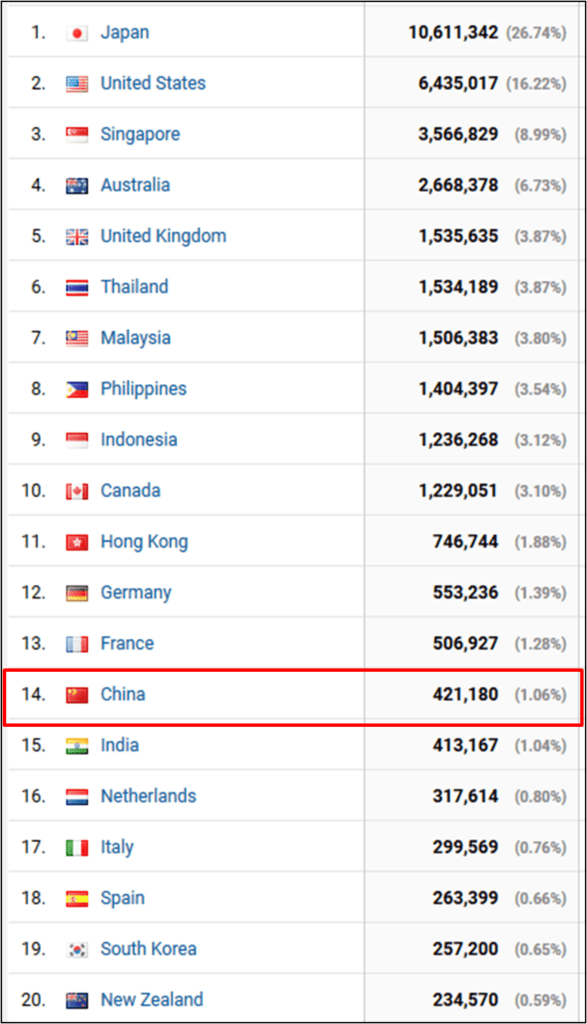
Task: Open the France country link
Action: pyautogui.click(x=127, y=643)
